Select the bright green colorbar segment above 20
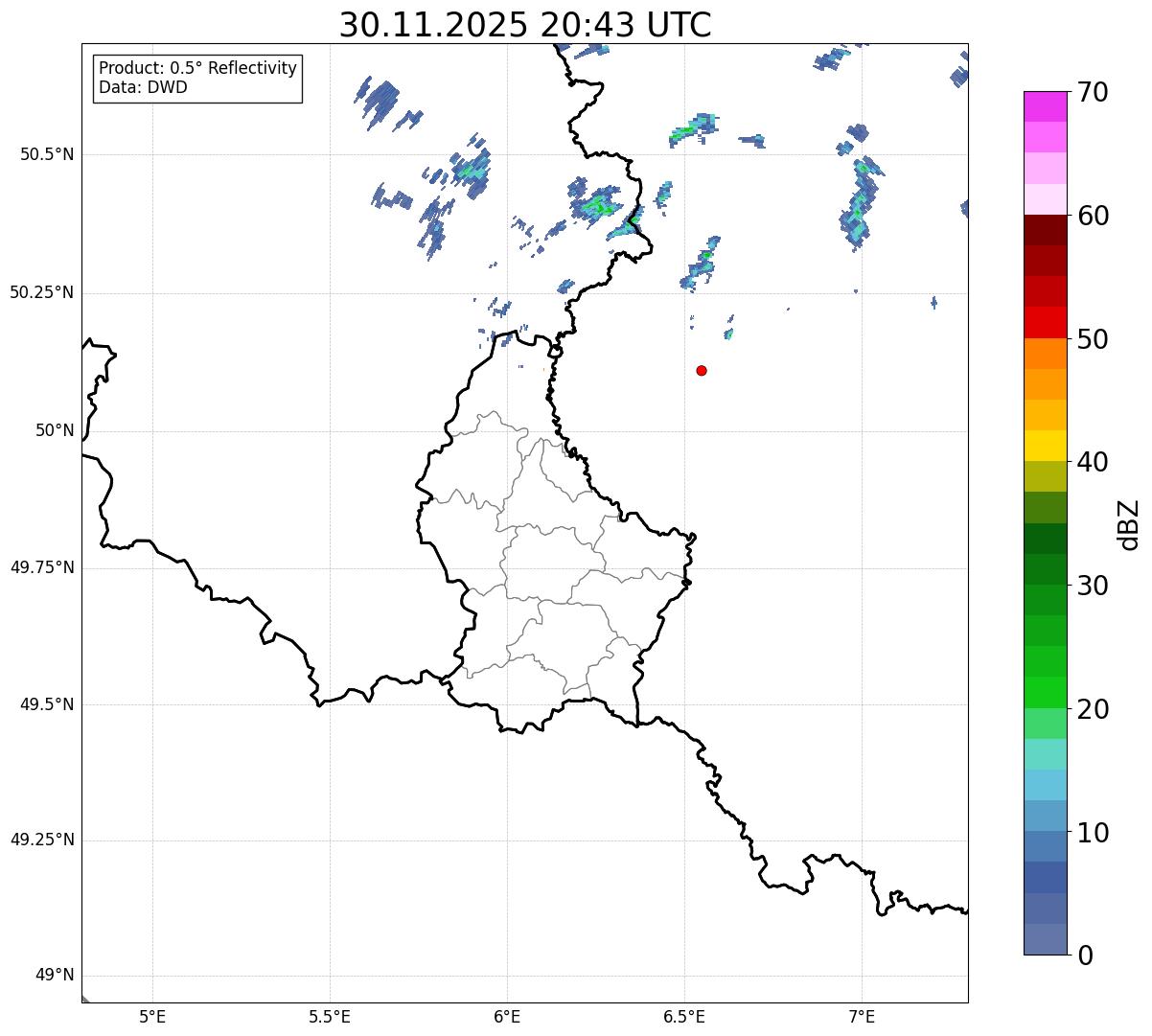1152x1036 pixels. [1050, 692]
